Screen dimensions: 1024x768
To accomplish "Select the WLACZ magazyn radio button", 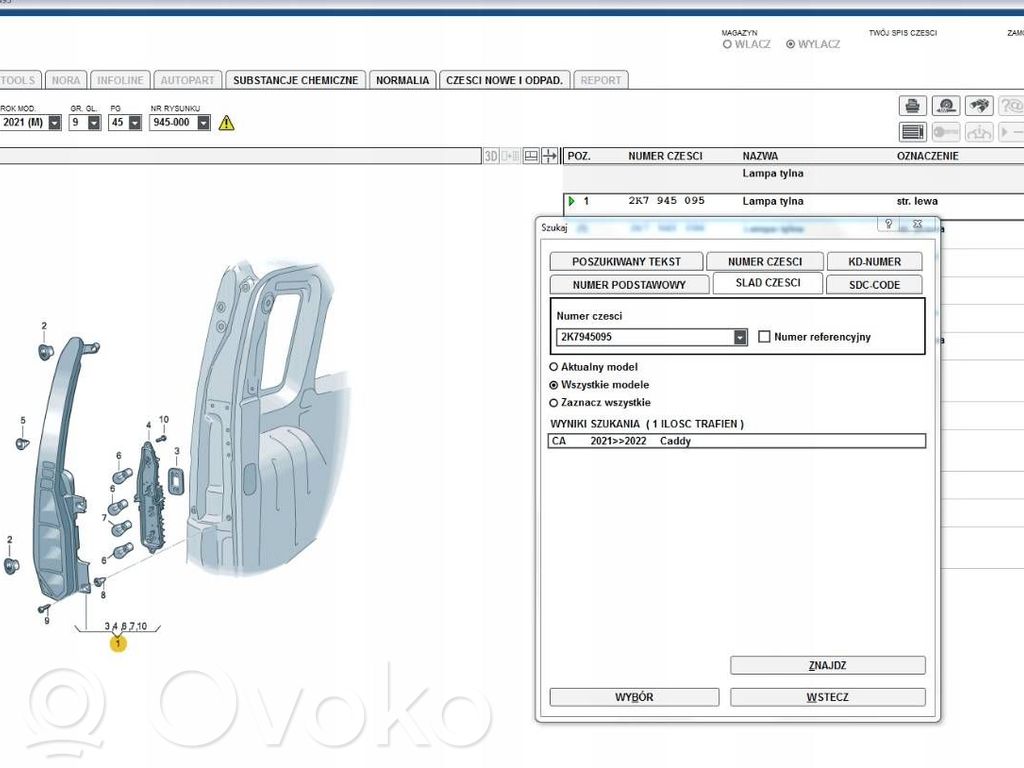I will coord(727,44).
